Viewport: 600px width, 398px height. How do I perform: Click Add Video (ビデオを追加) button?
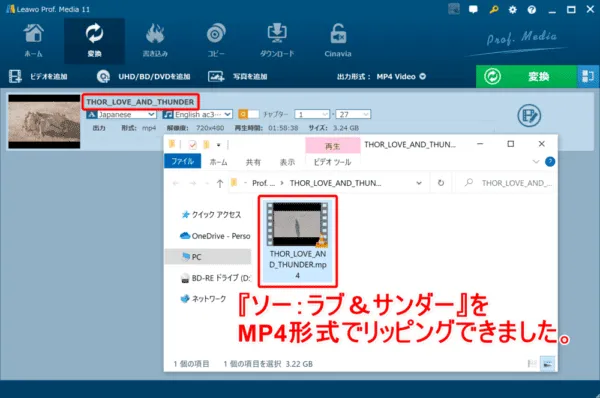pos(38,77)
